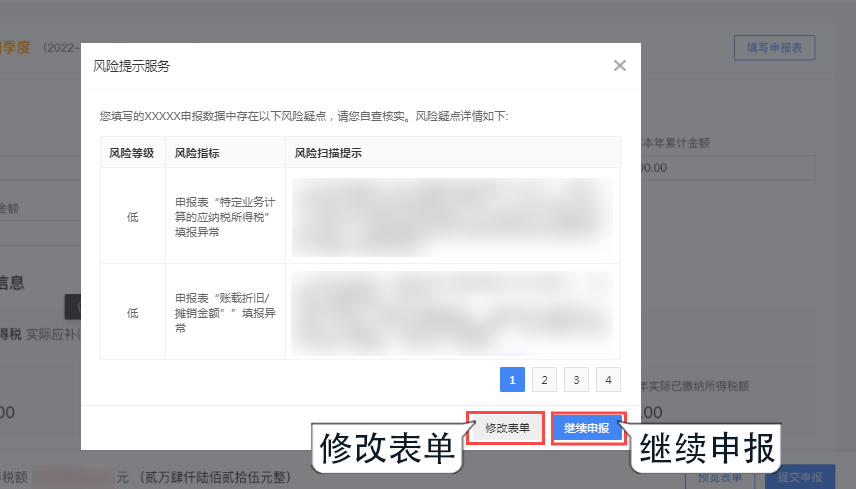Jump to page 4 of risk results
856x489 pixels.
click(x=608, y=380)
